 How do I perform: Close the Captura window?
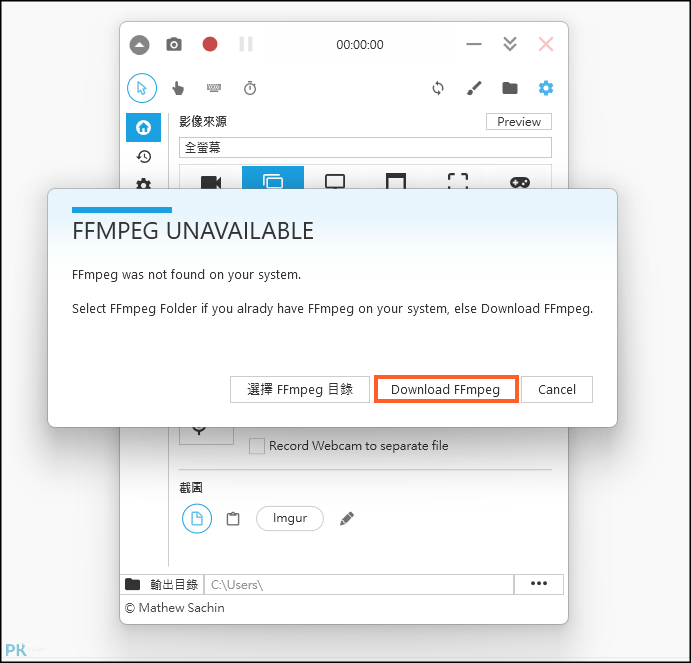(x=546, y=45)
